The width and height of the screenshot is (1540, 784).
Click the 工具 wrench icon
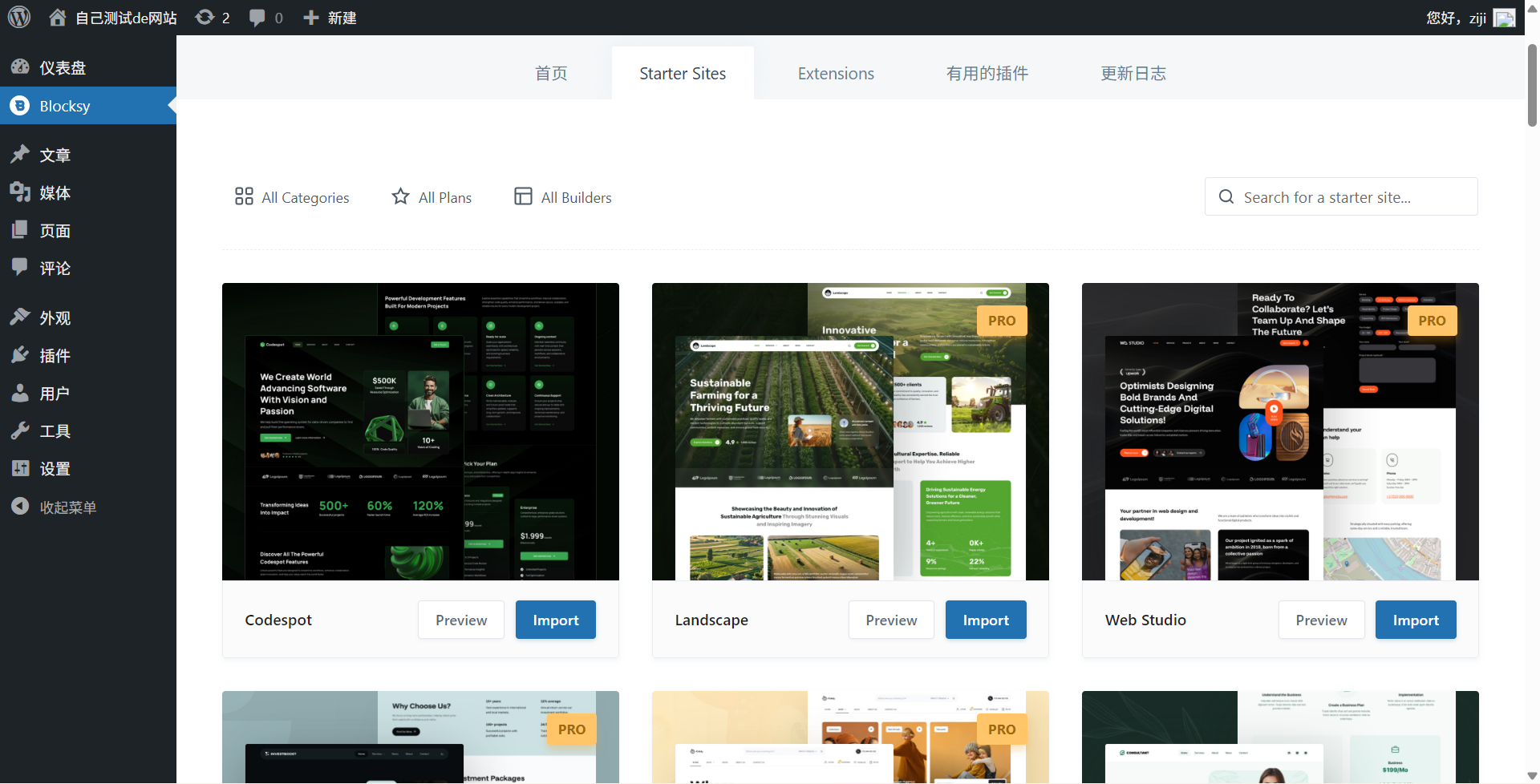point(20,430)
